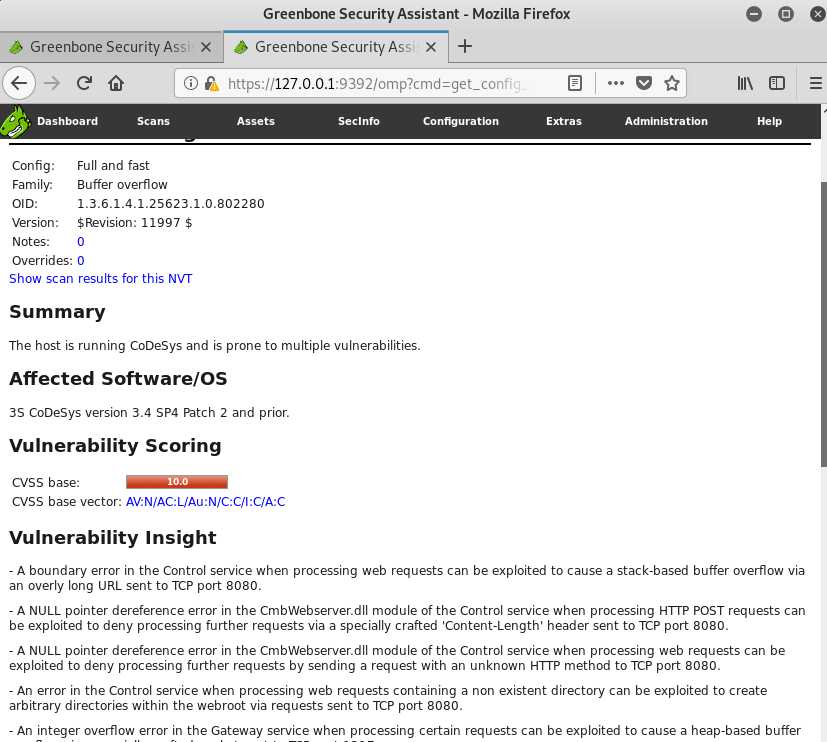Image resolution: width=827 pixels, height=742 pixels.
Task: Toggle reader view icon in address bar
Action: [x=574, y=83]
